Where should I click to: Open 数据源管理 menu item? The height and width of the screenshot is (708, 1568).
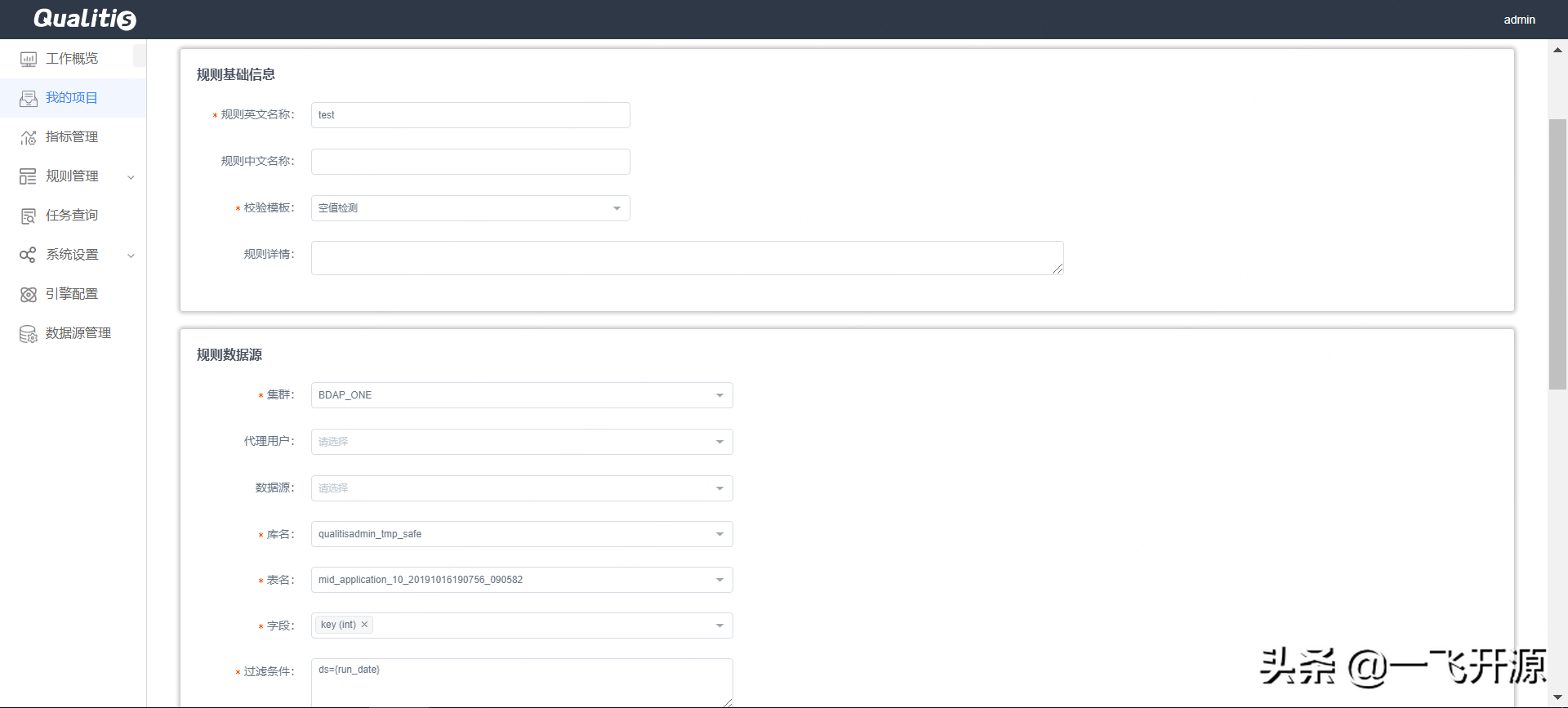pyautogui.click(x=73, y=333)
